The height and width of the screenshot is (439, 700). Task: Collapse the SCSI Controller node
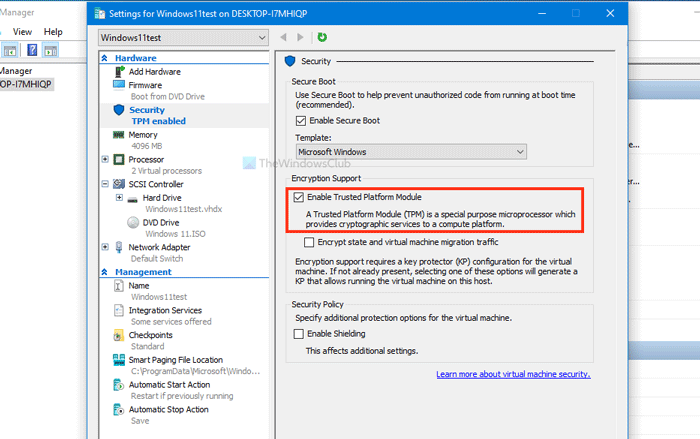105,184
